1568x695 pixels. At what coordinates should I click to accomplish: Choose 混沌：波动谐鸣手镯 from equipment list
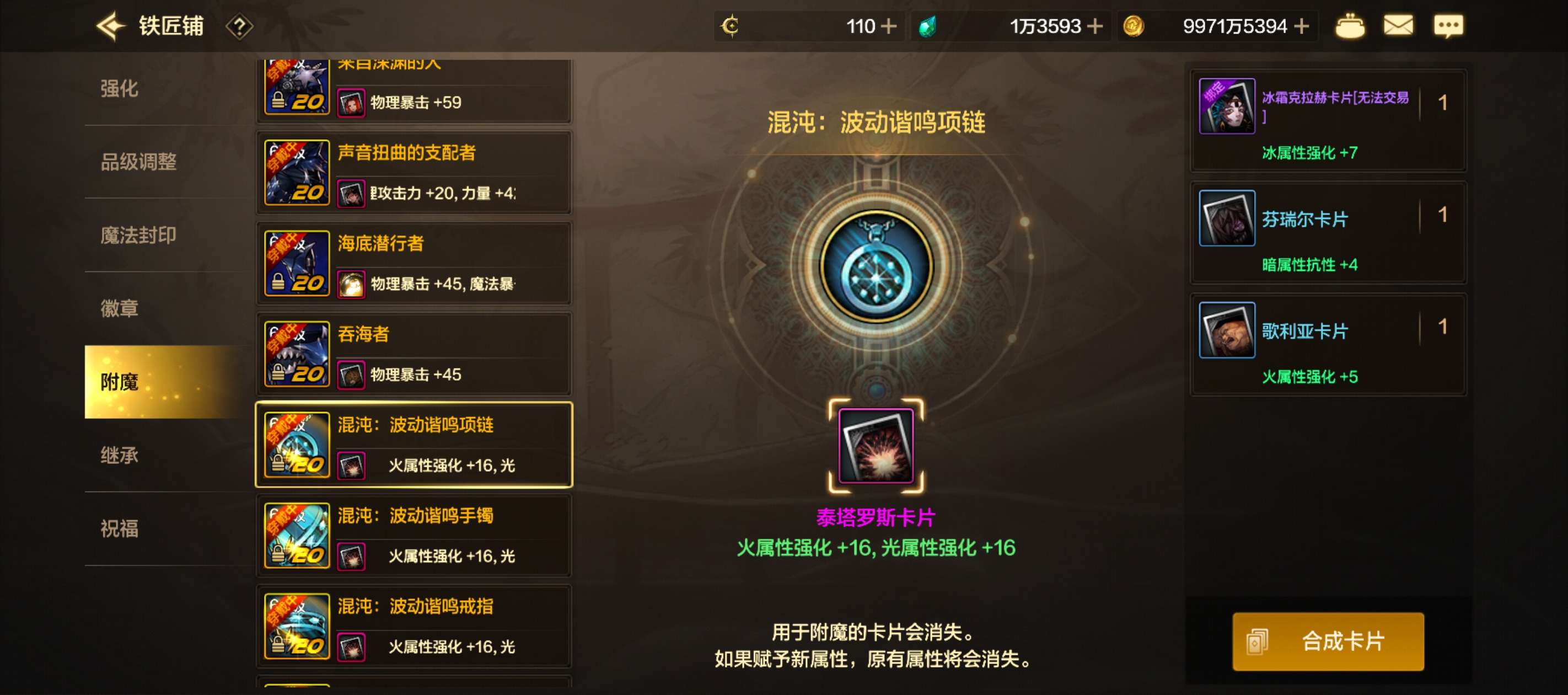(414, 536)
